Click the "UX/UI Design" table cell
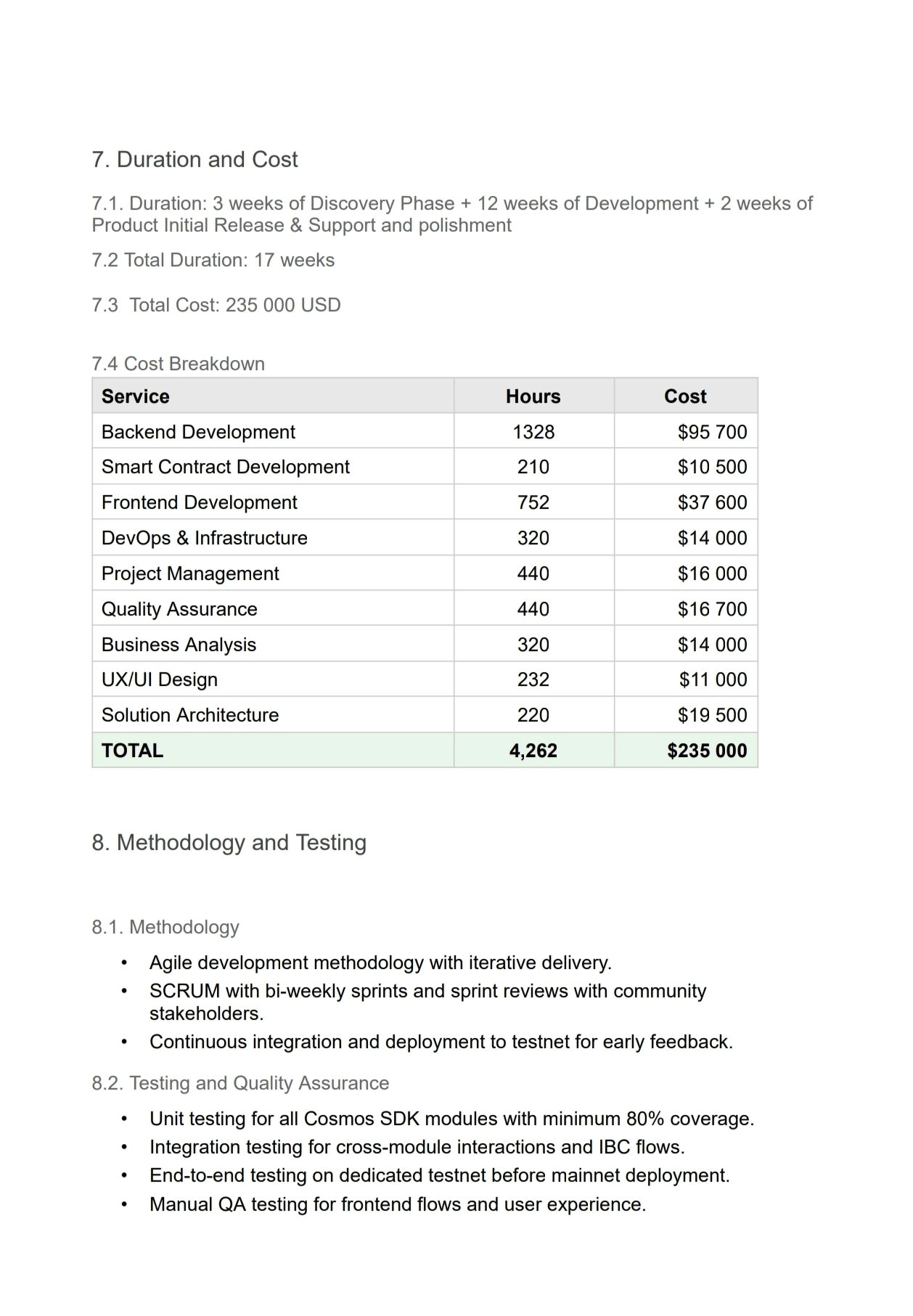913x1316 pixels. (160, 679)
